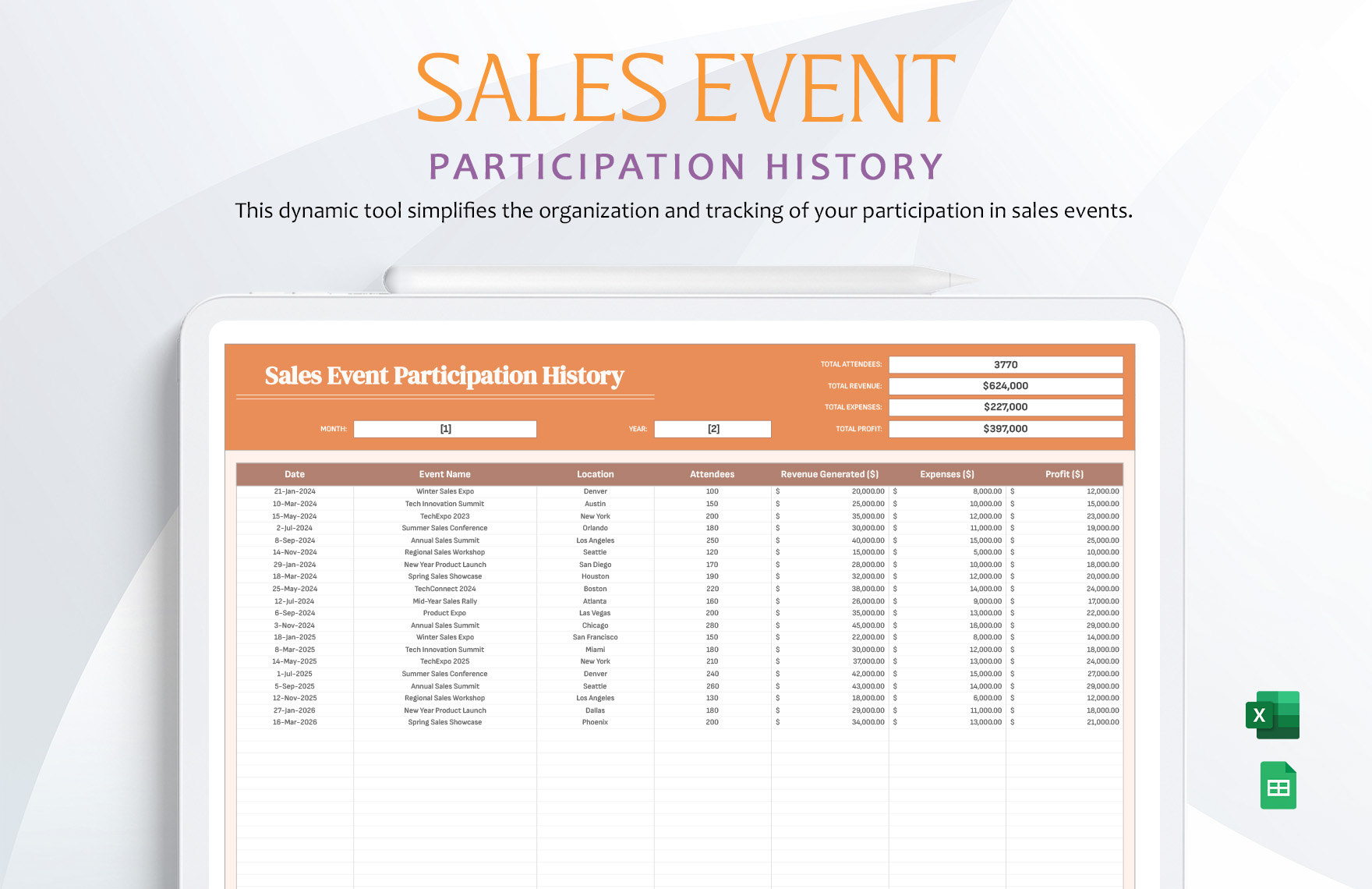Select the TechExpo 2025 event cell
The height and width of the screenshot is (889, 1372).
tap(445, 661)
